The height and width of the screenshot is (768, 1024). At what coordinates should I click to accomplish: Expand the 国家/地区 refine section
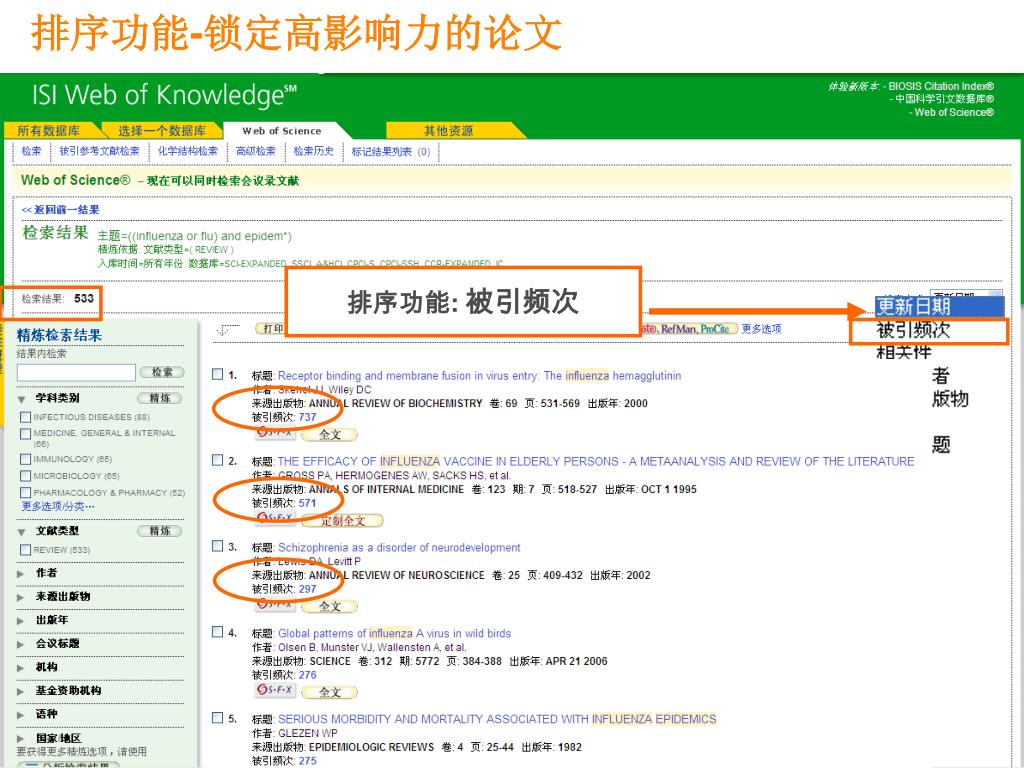coord(21,738)
